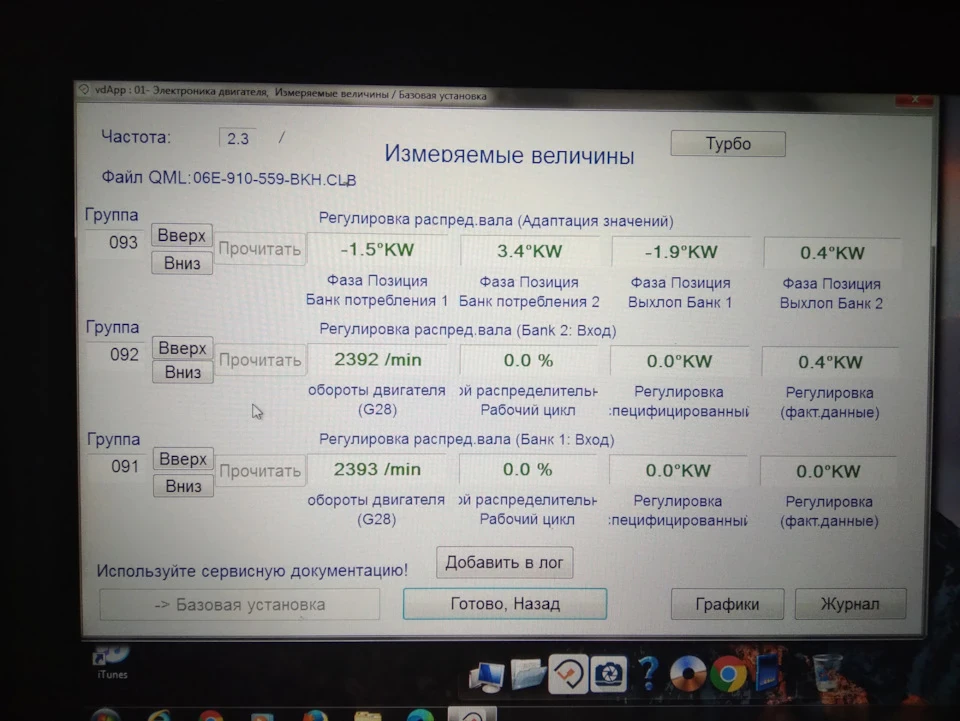Click the 0.4°KW value in group 093
Image resolution: width=960 pixels, height=721 pixels.
point(832,253)
